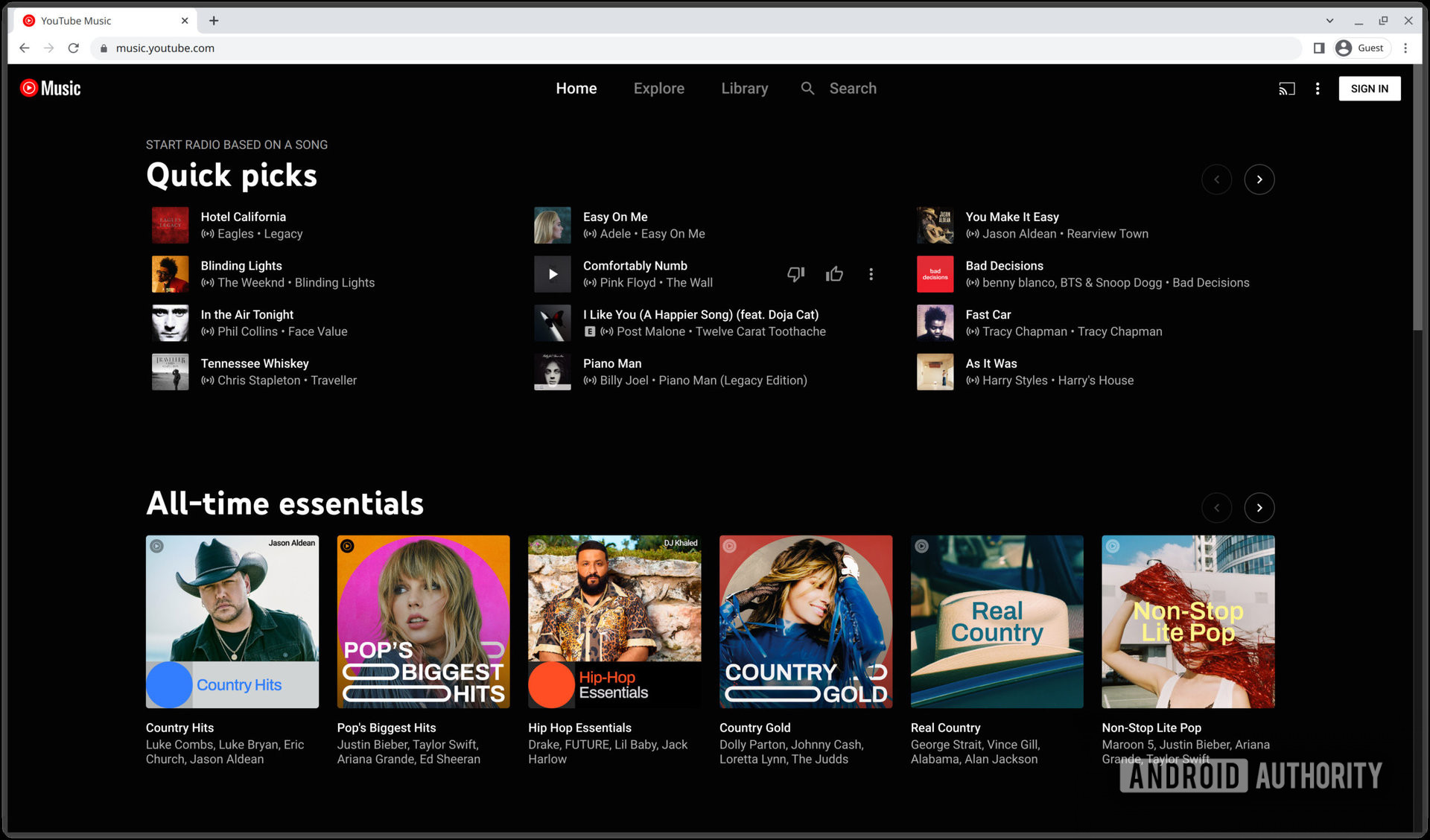
Task: Click The Weeknd artist link
Action: pyautogui.click(x=251, y=283)
